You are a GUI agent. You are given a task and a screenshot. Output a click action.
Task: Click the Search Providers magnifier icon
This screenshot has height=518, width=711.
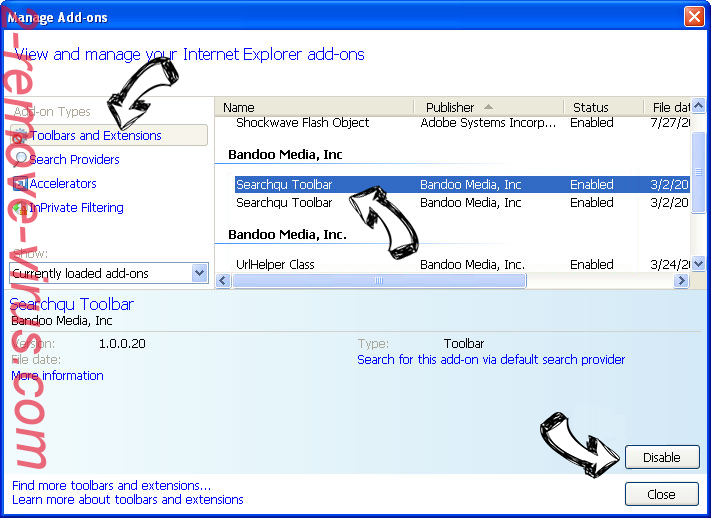tap(20, 160)
